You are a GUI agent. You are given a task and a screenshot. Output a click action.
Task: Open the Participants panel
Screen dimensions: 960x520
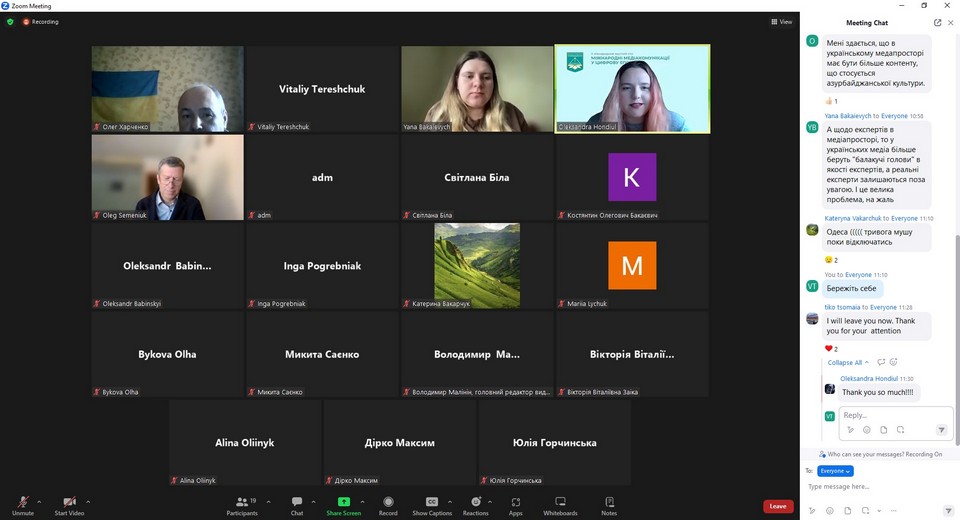pyautogui.click(x=241, y=505)
